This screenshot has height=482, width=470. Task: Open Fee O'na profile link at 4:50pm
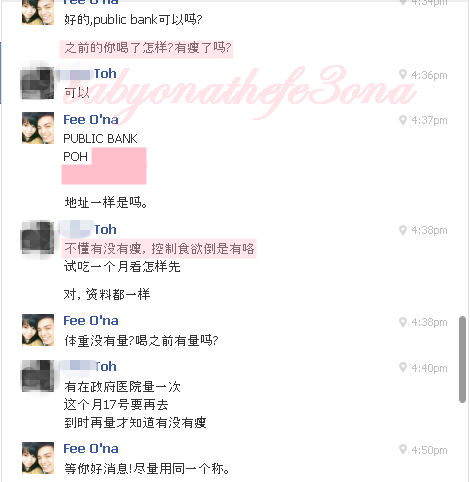pyautogui.click(x=91, y=448)
